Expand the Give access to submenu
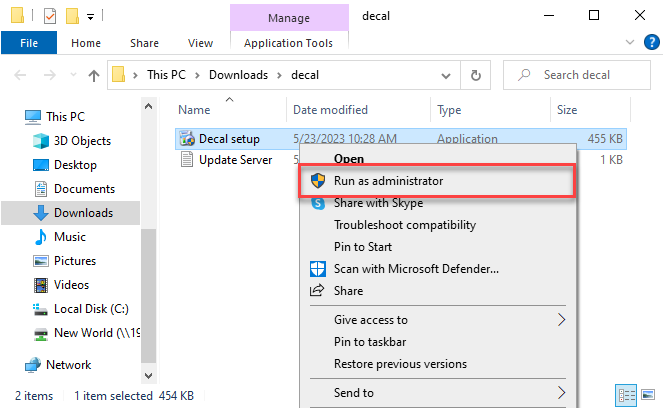This screenshot has width=664, height=408. pyautogui.click(x=561, y=320)
